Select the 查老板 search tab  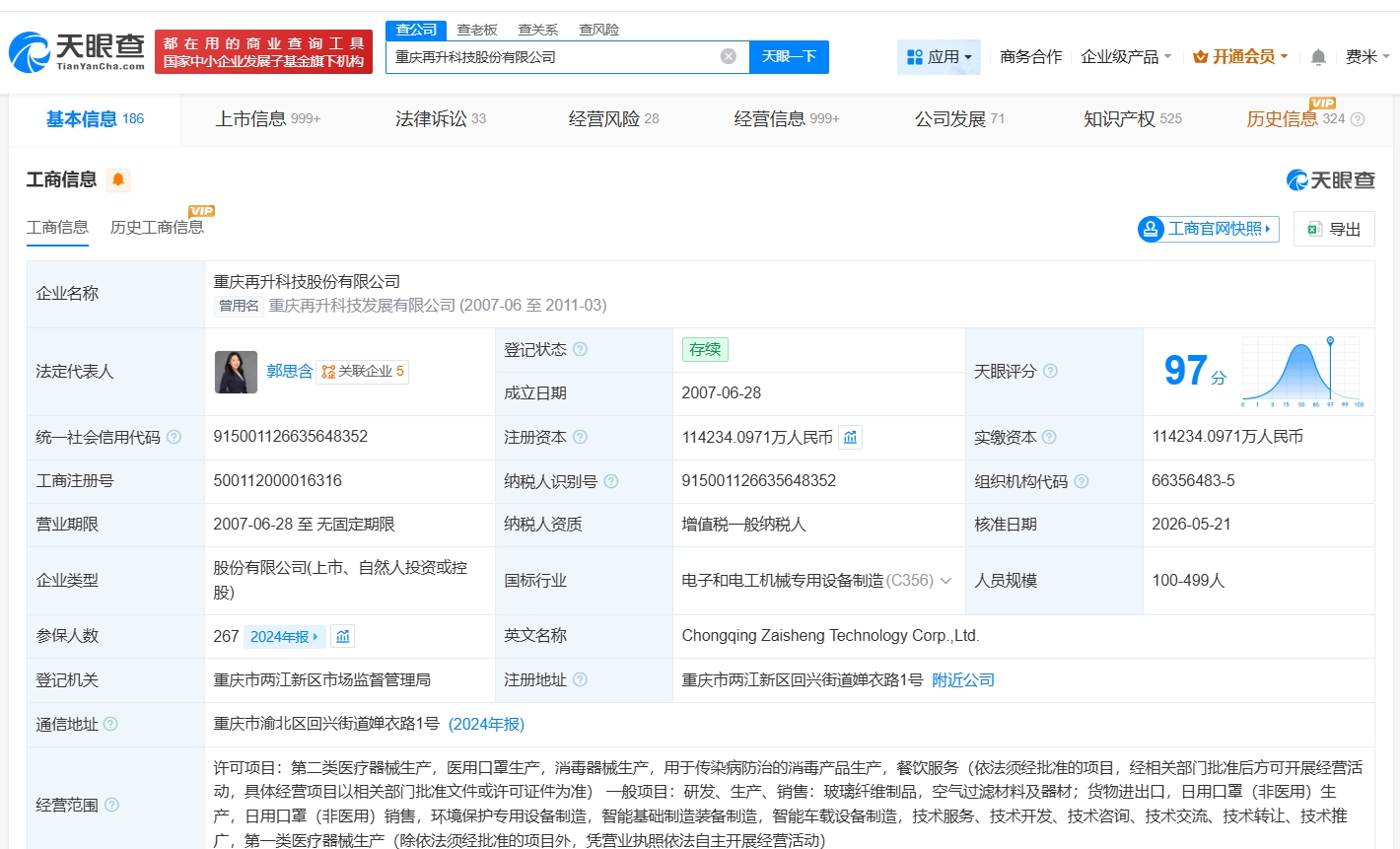[x=477, y=30]
